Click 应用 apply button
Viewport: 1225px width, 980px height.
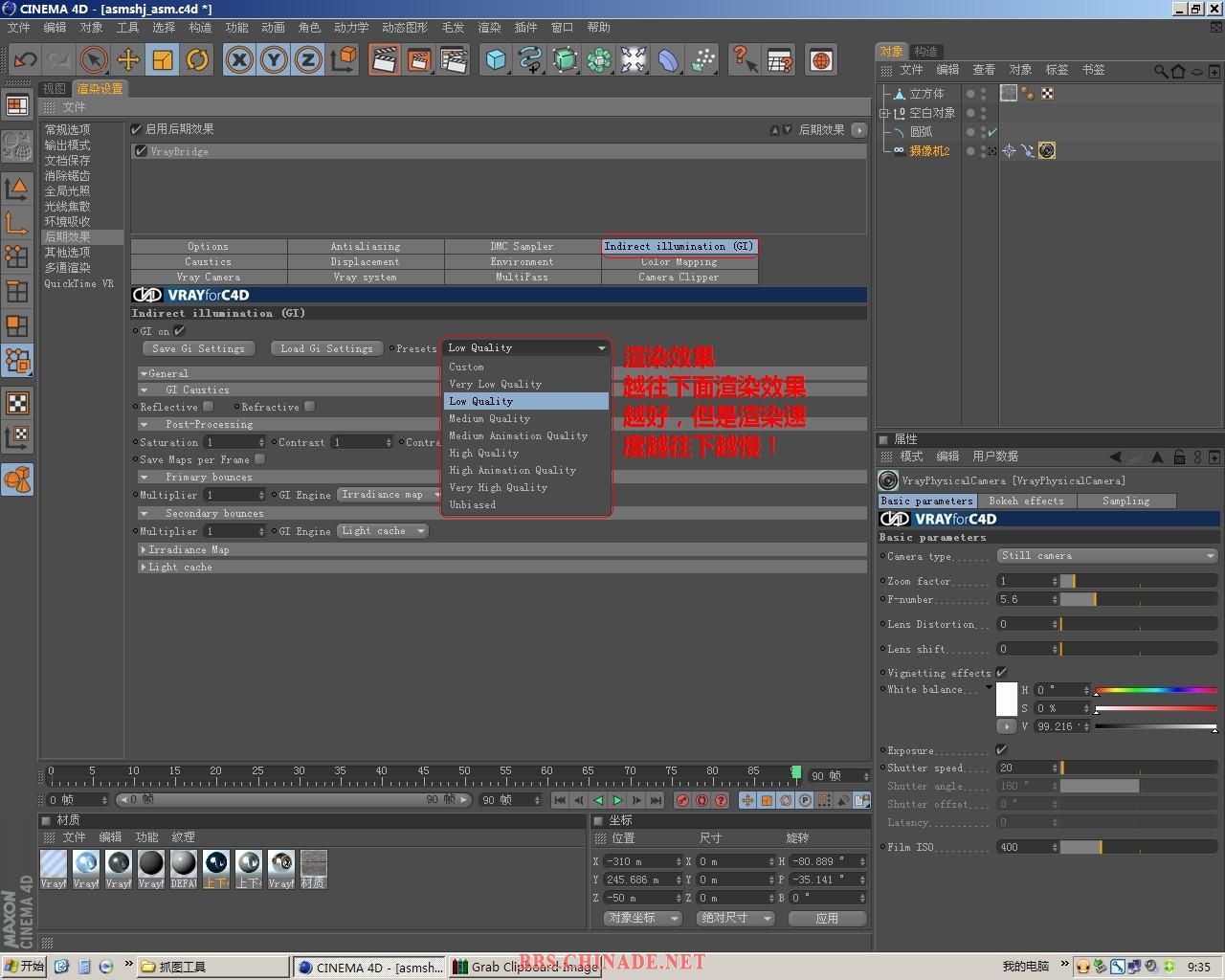point(827,918)
